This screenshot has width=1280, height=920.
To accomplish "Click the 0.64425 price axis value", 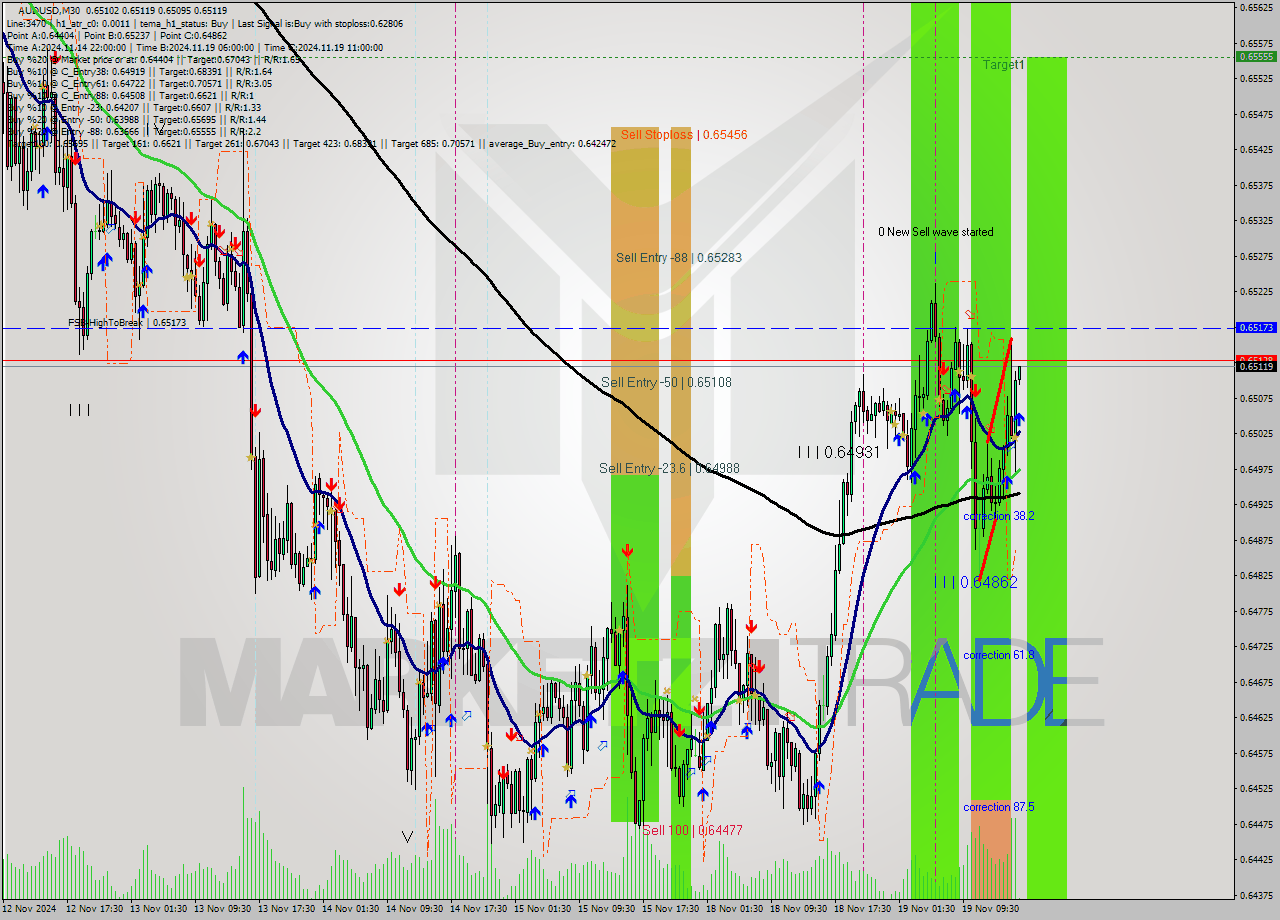I will point(1257,859).
